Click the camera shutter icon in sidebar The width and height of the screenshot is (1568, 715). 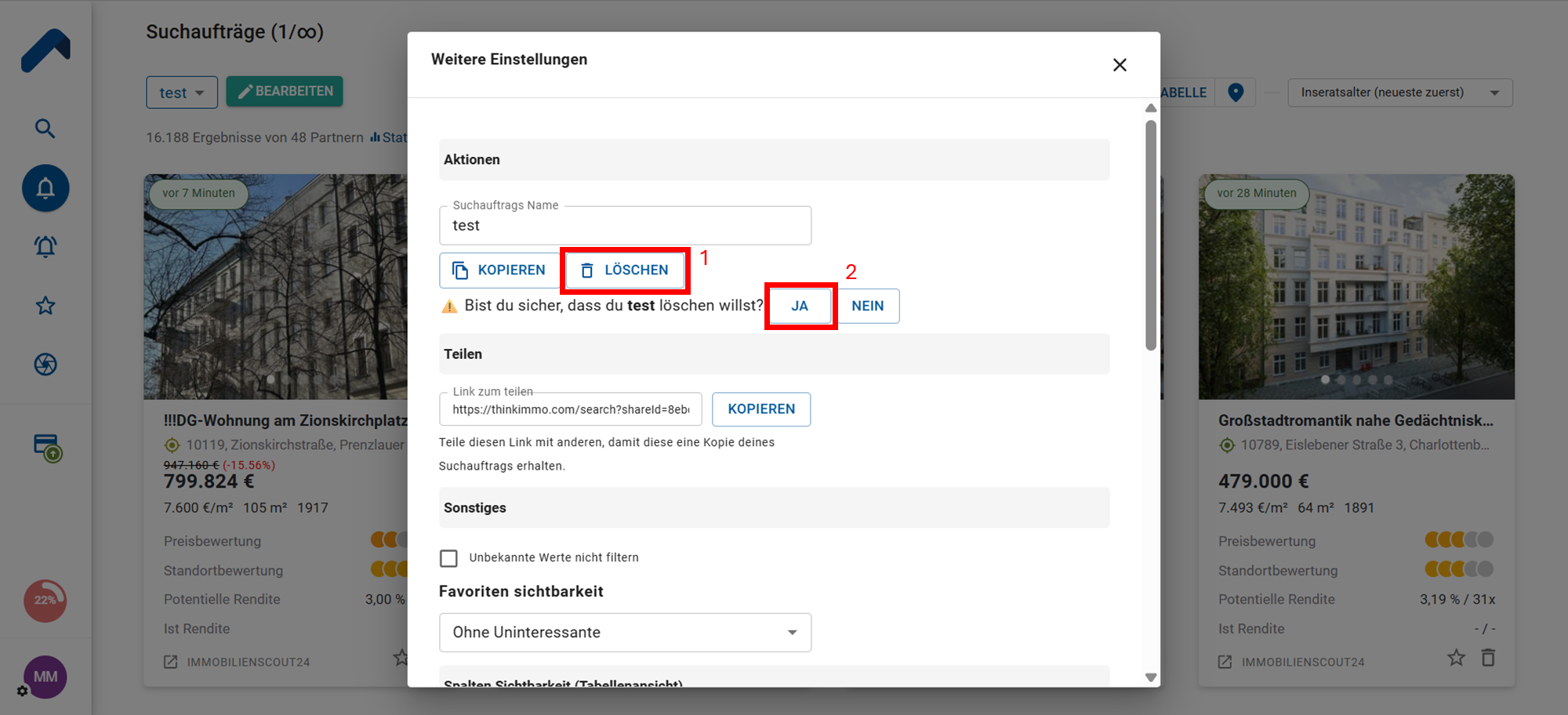point(45,365)
